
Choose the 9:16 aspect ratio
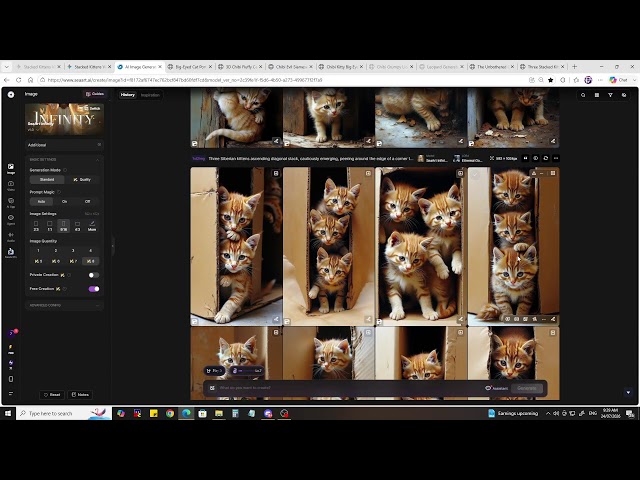click(63, 226)
